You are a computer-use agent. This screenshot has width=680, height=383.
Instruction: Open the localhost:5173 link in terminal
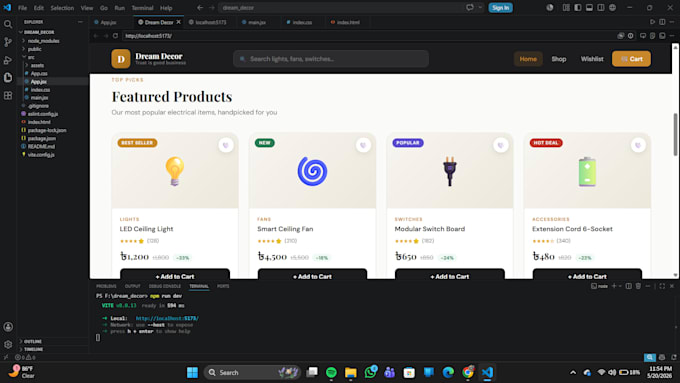point(167,318)
